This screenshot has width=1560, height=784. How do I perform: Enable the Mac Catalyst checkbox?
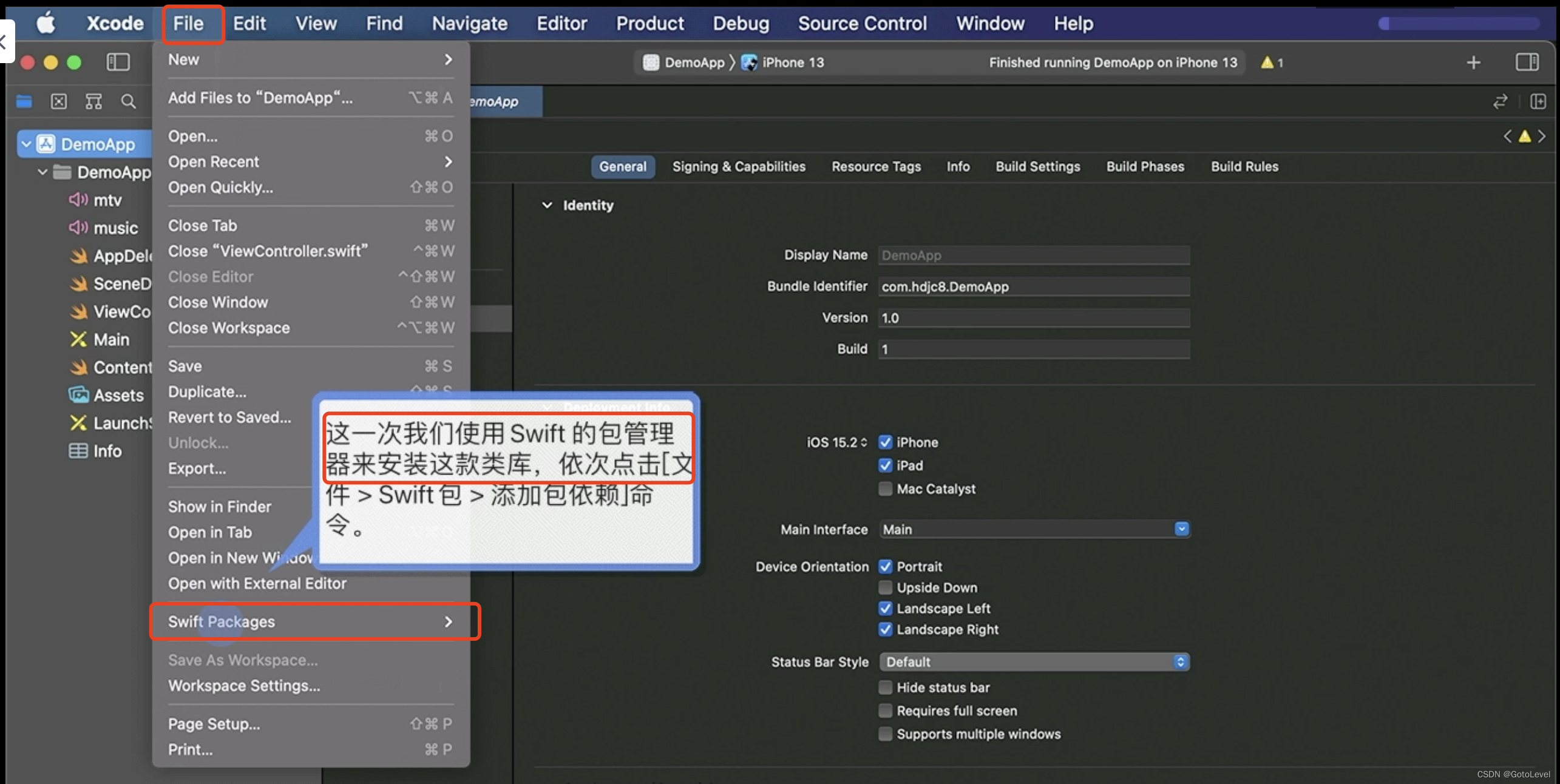click(885, 488)
